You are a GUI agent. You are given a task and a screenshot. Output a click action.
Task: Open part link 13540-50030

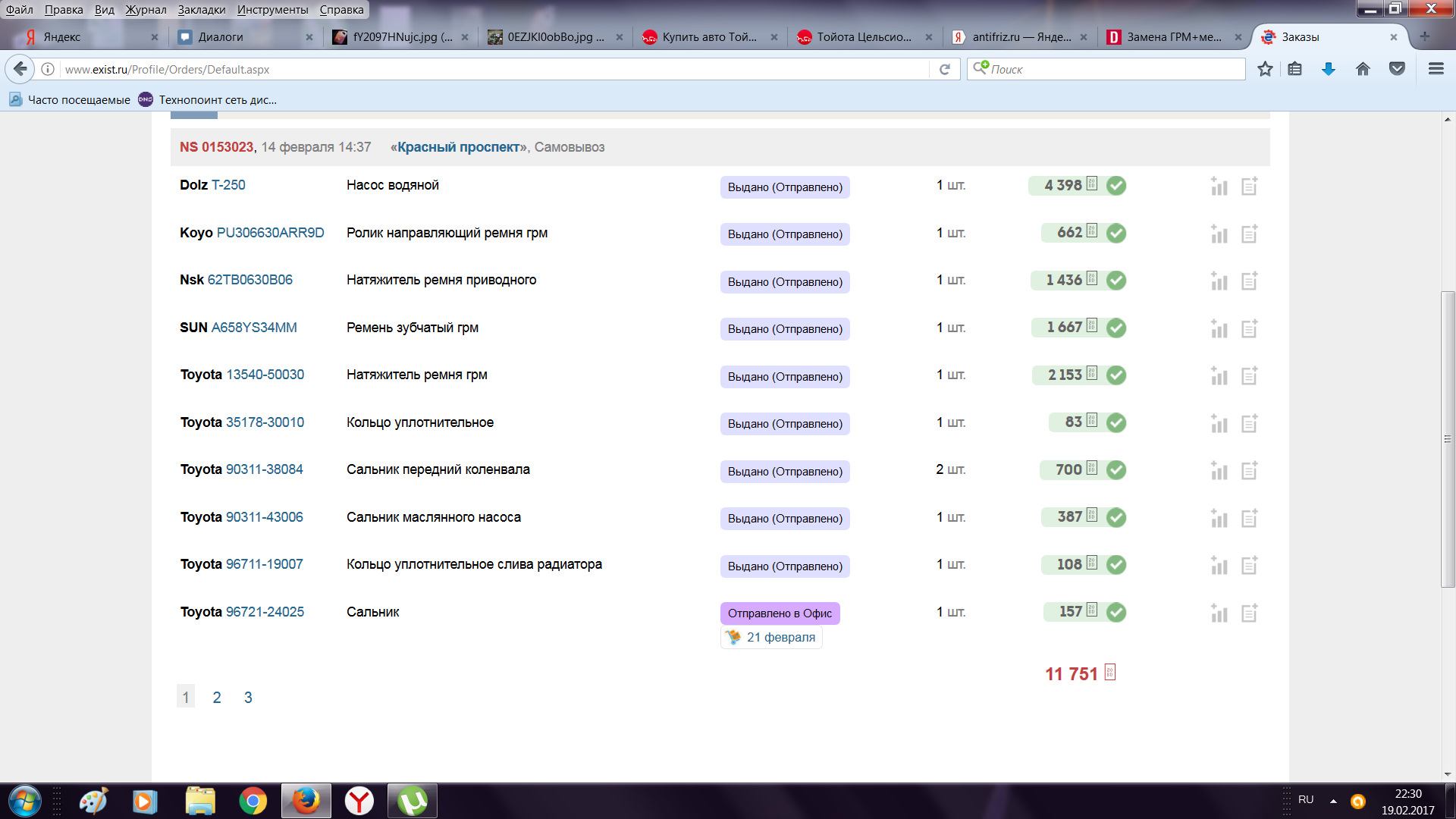point(265,375)
